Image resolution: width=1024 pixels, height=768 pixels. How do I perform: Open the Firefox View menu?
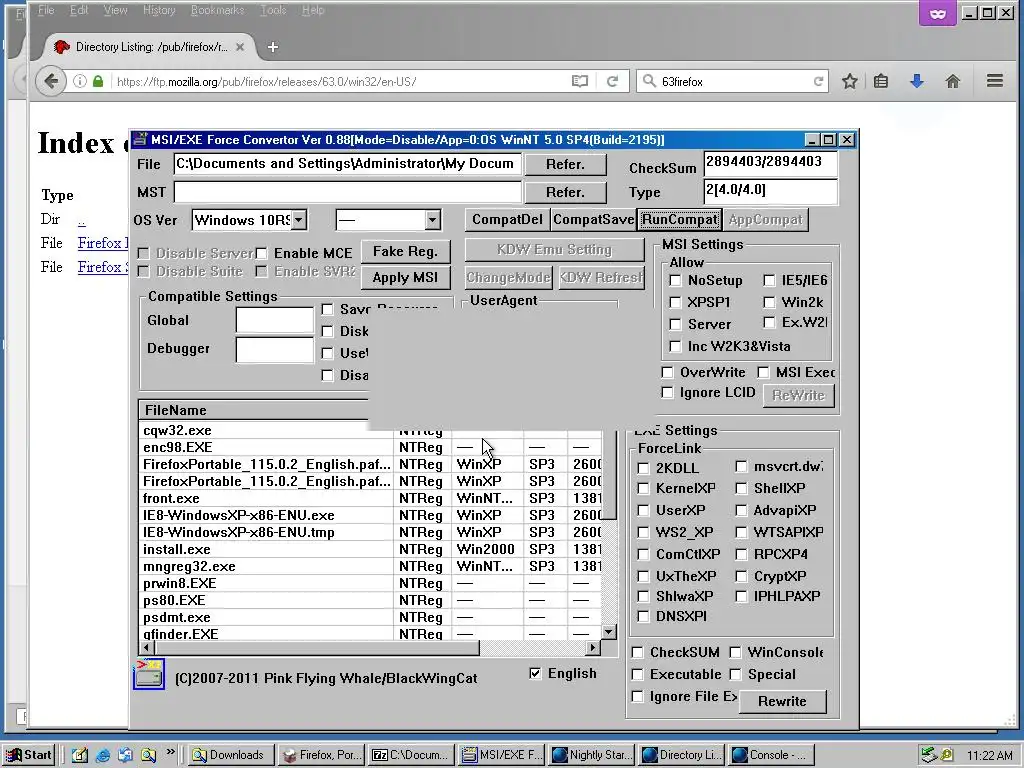(x=115, y=10)
